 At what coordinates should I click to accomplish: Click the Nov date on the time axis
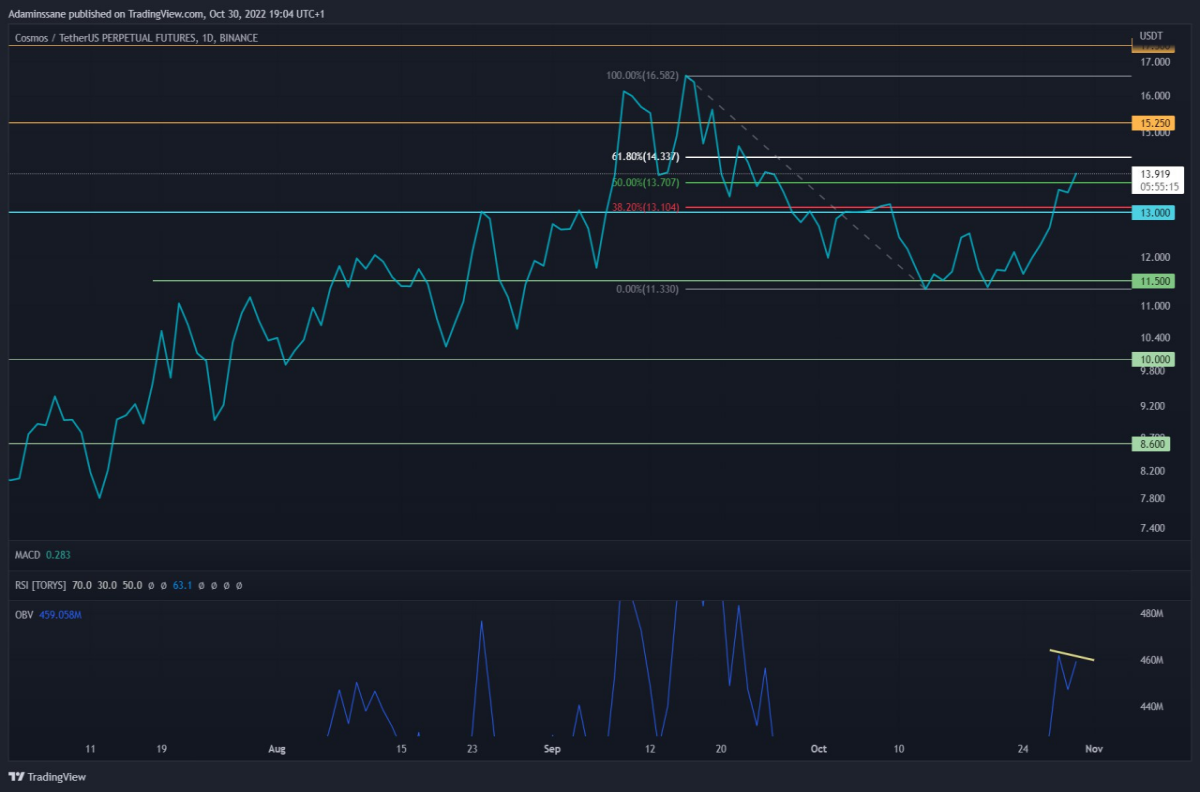pos(1093,748)
